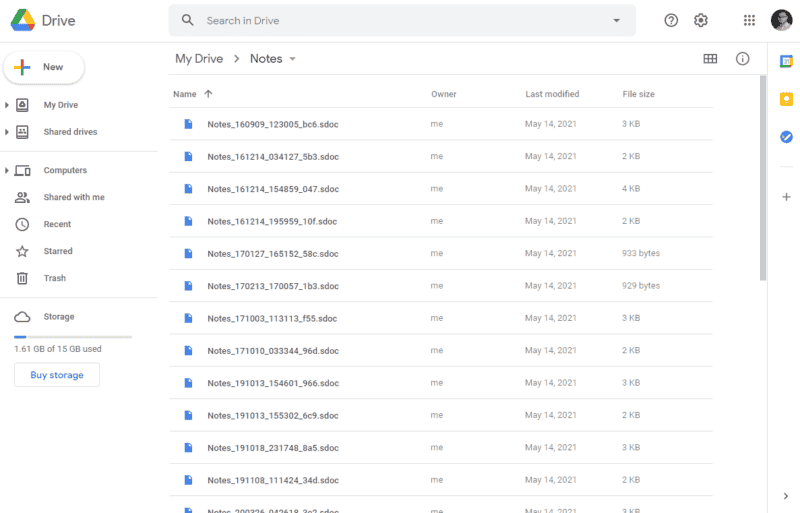This screenshot has width=800, height=513.
Task: Click file icon of Notes_191108_111424_34d.sdoc
Action: coord(188,480)
